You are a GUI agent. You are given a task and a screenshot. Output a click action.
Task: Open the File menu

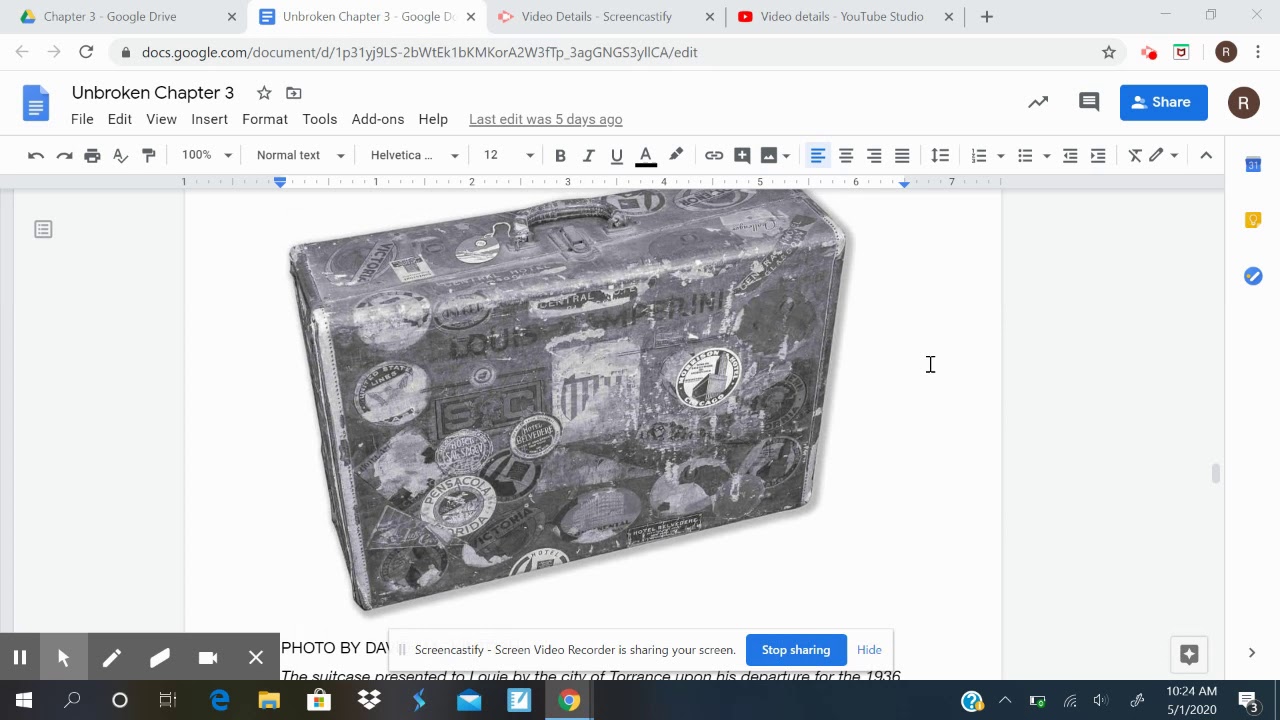82,119
